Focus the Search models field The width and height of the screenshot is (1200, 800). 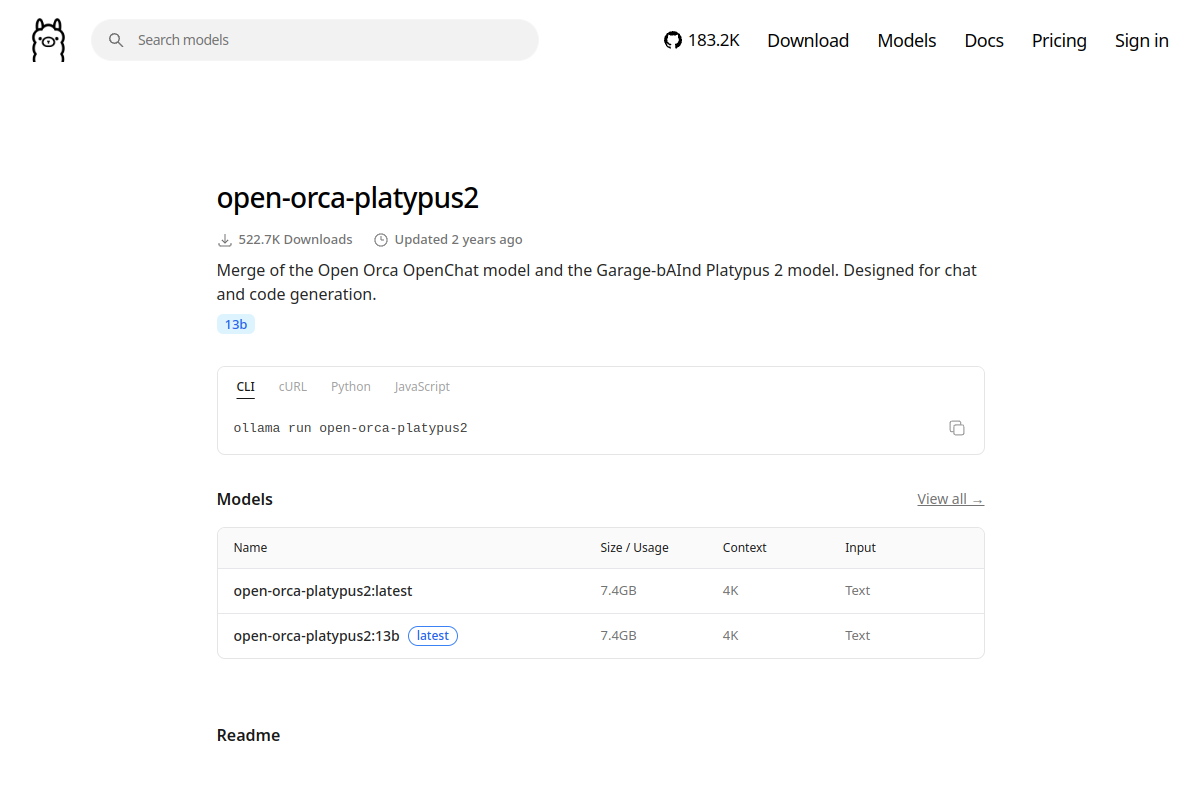[x=315, y=40]
